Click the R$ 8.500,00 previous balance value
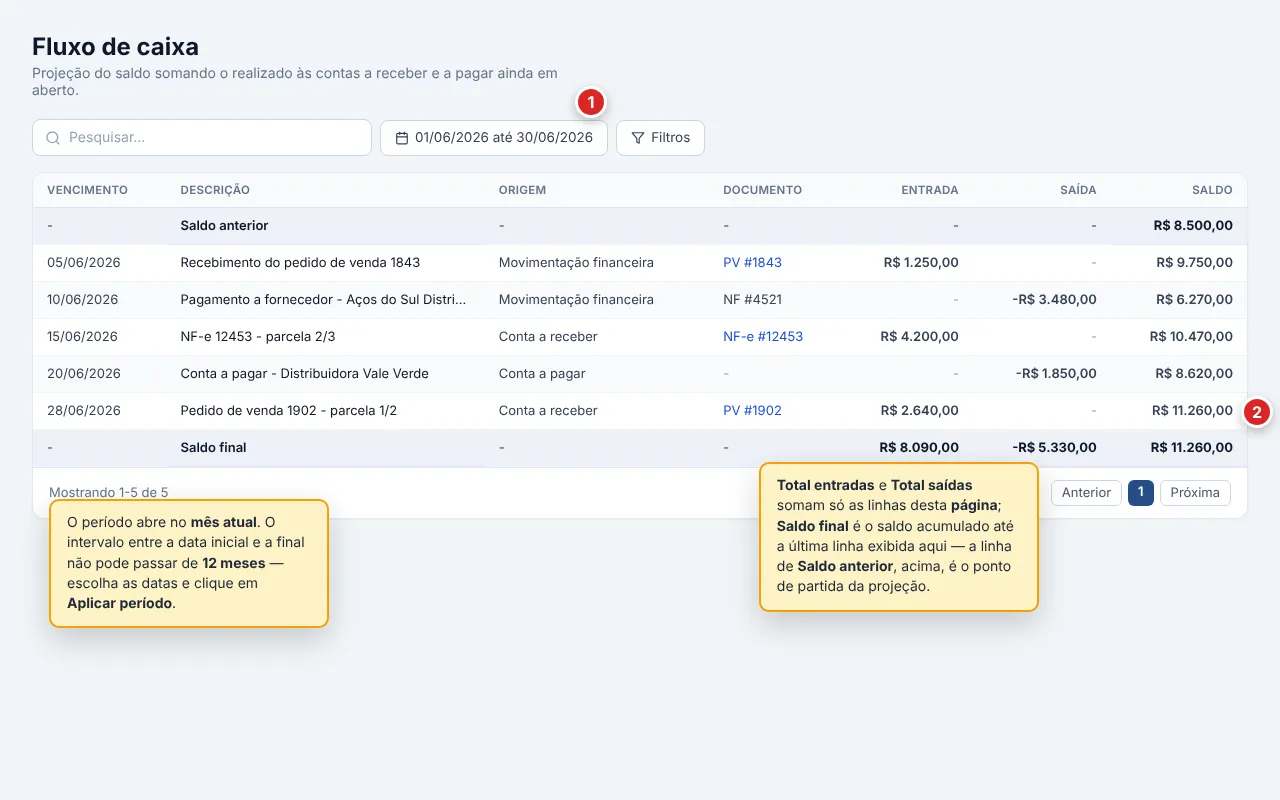 tap(1193, 226)
